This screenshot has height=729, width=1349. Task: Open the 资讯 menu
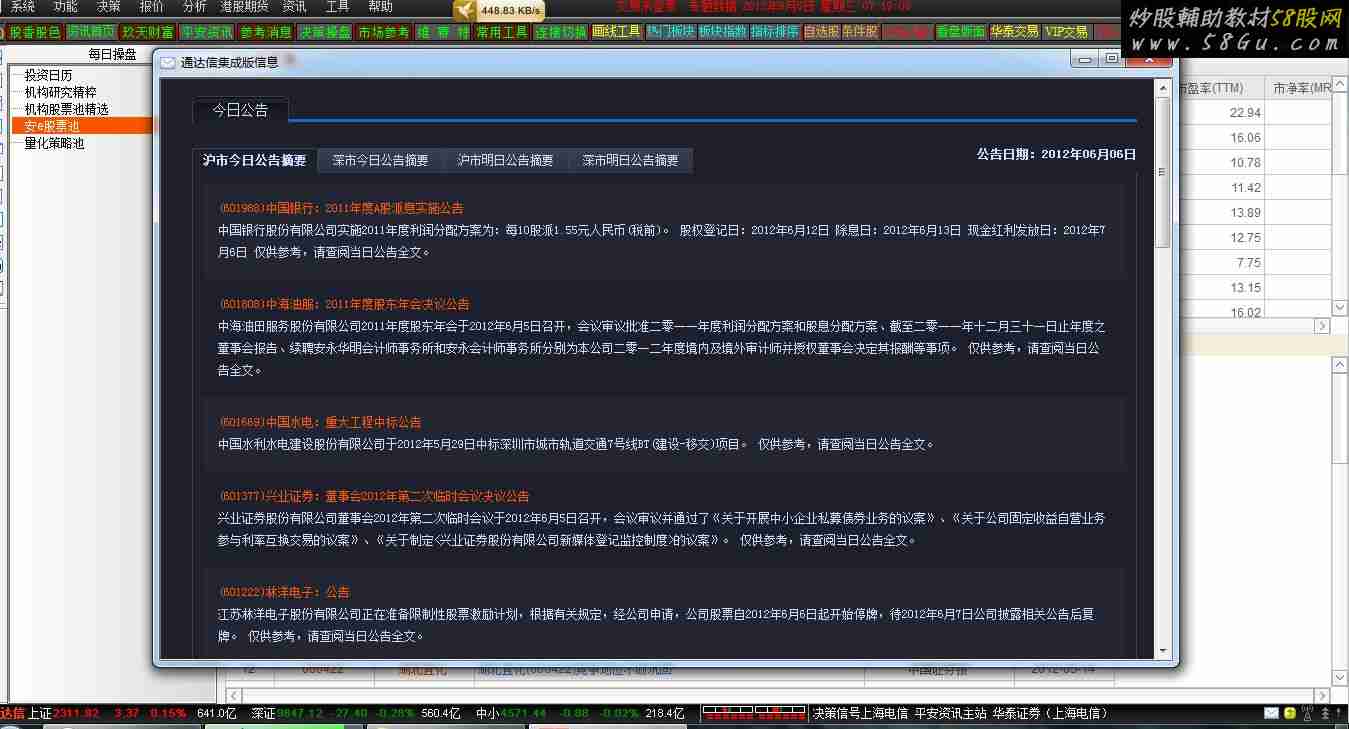(x=295, y=7)
